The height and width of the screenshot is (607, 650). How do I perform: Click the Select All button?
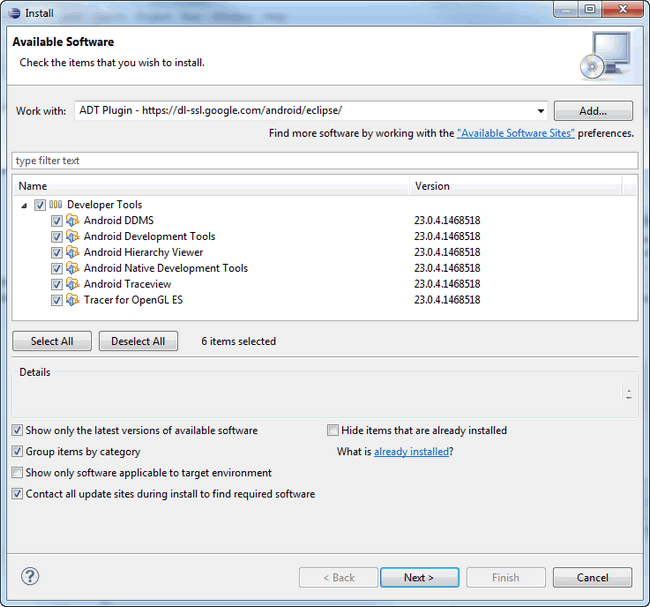coord(52,341)
